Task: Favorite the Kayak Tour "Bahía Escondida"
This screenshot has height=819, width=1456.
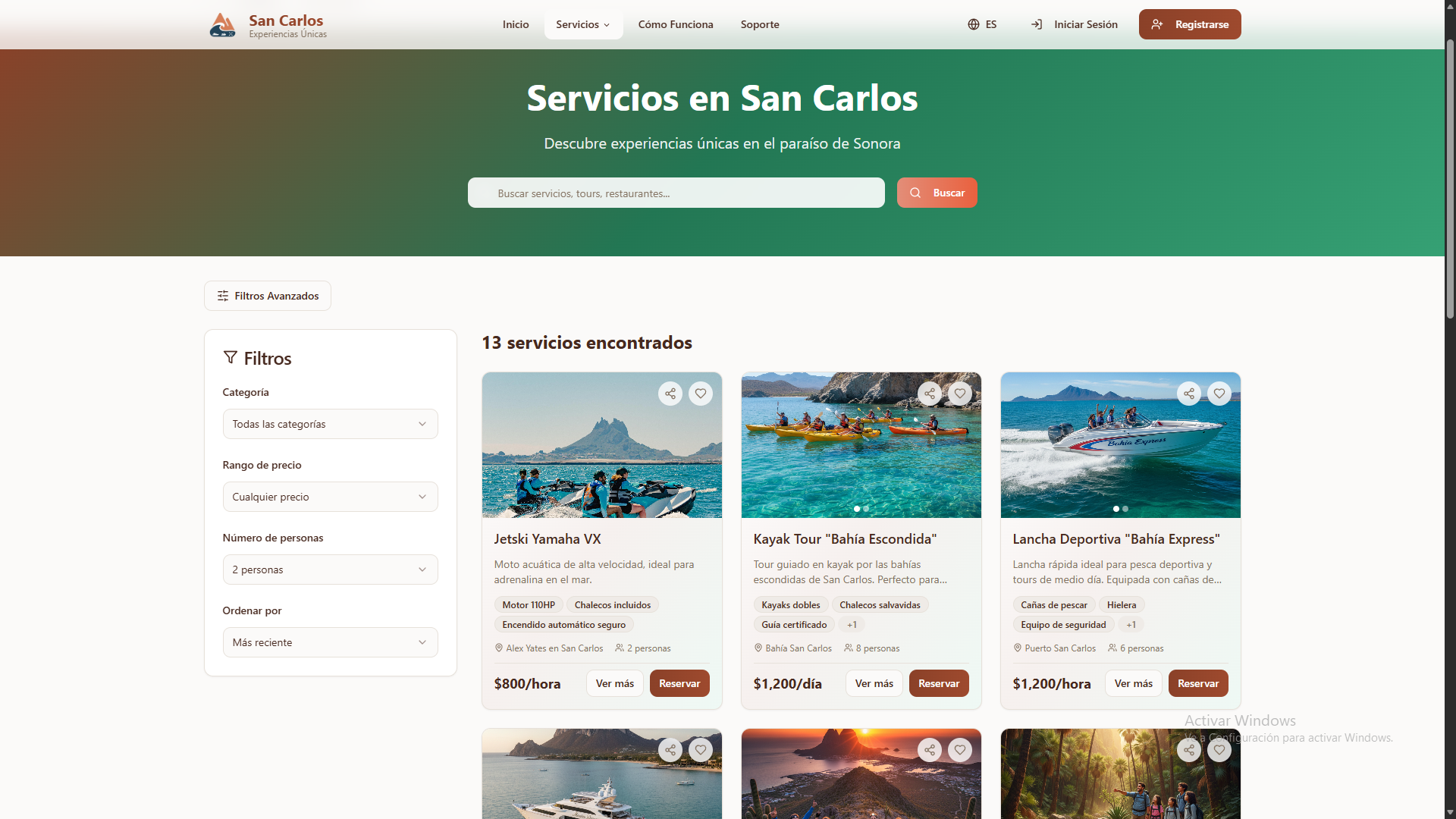Action: click(959, 393)
